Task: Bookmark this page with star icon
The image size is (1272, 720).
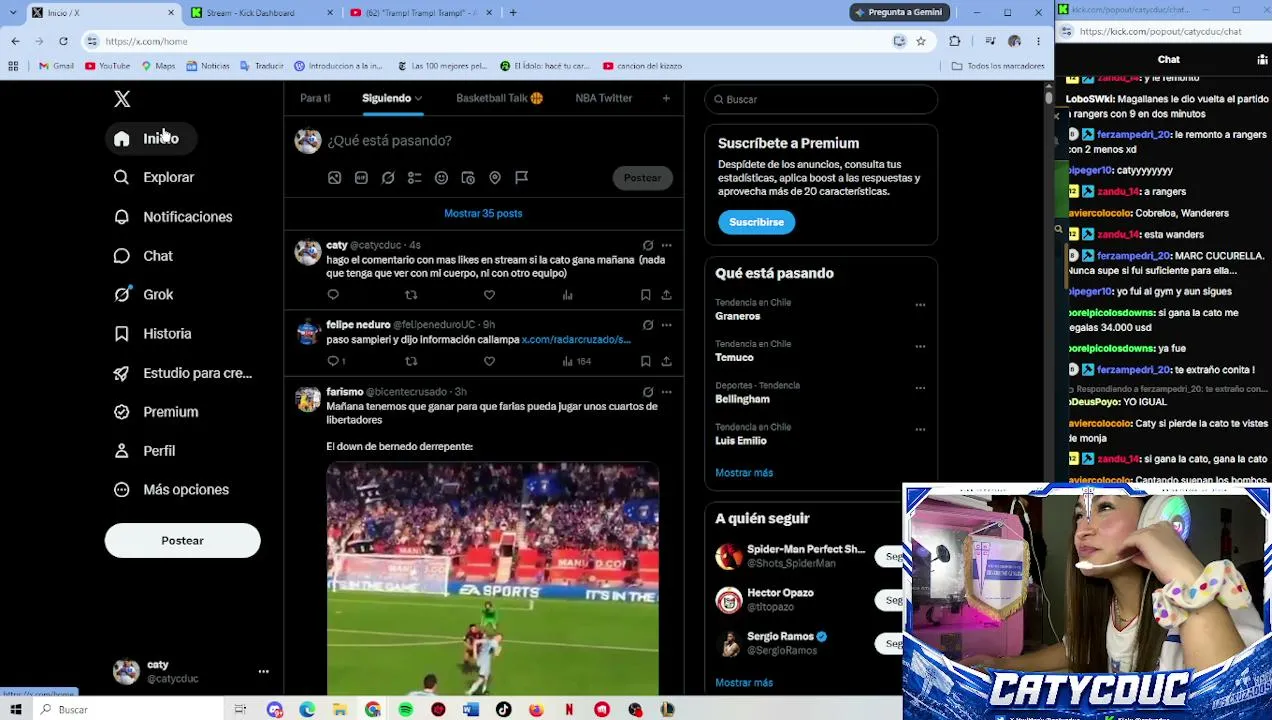Action: [921, 41]
